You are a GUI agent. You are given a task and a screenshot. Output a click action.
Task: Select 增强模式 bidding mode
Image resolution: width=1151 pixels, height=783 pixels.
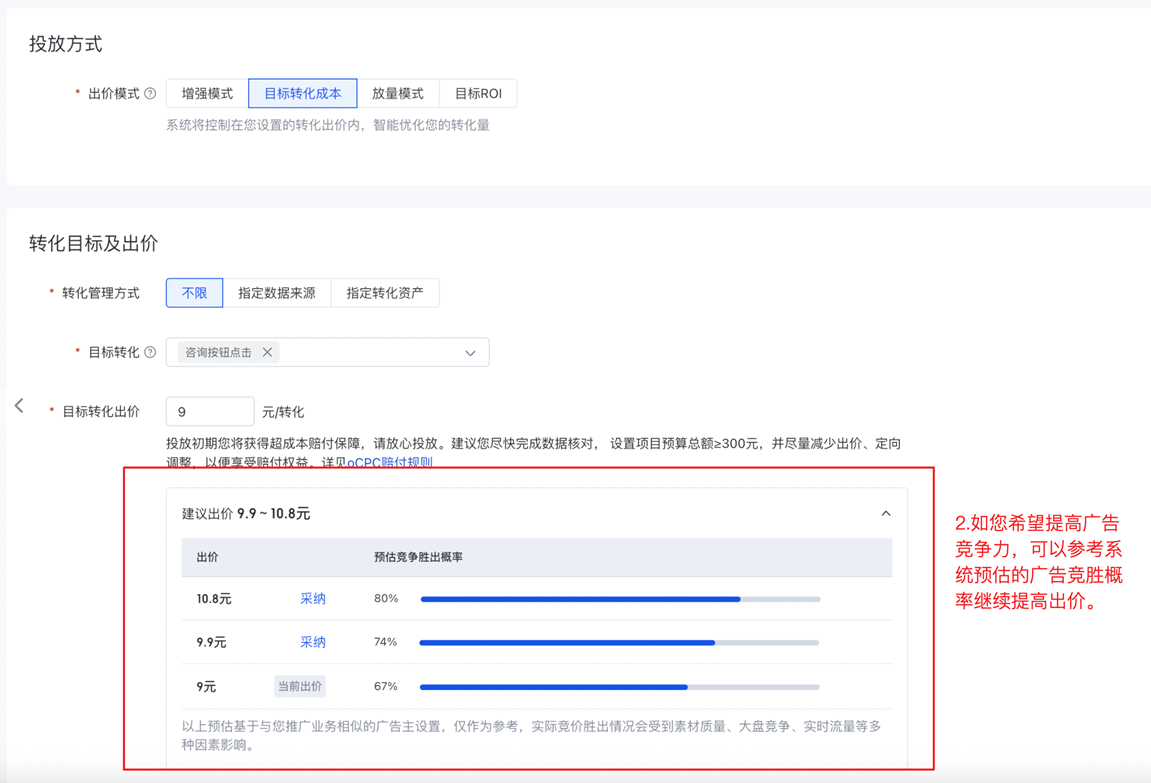pyautogui.click(x=207, y=94)
